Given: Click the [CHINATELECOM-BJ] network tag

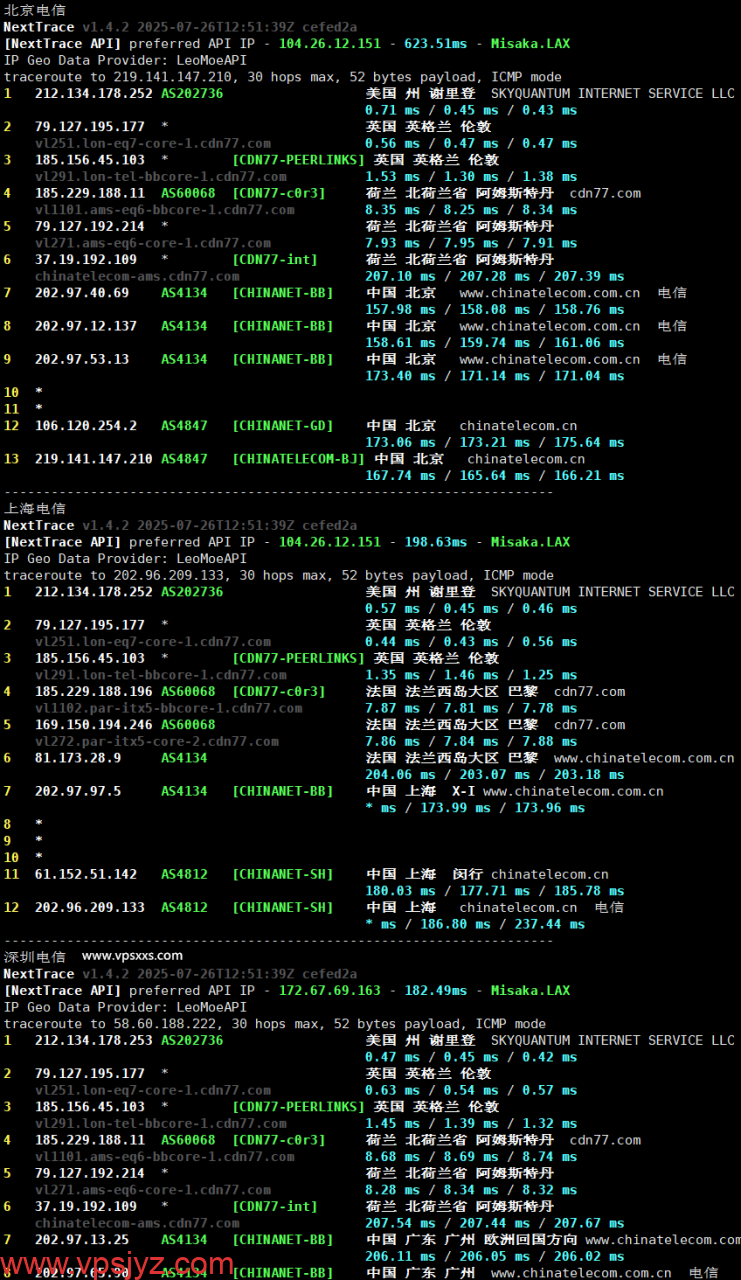Looking at the screenshot, I should pos(299,459).
